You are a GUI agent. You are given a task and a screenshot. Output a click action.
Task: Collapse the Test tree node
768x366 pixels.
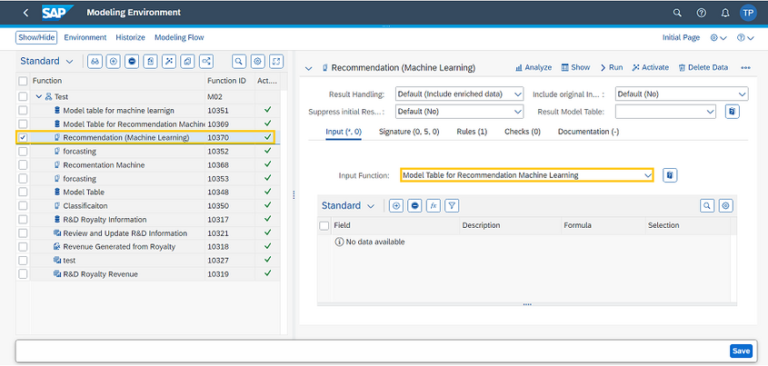click(39, 97)
